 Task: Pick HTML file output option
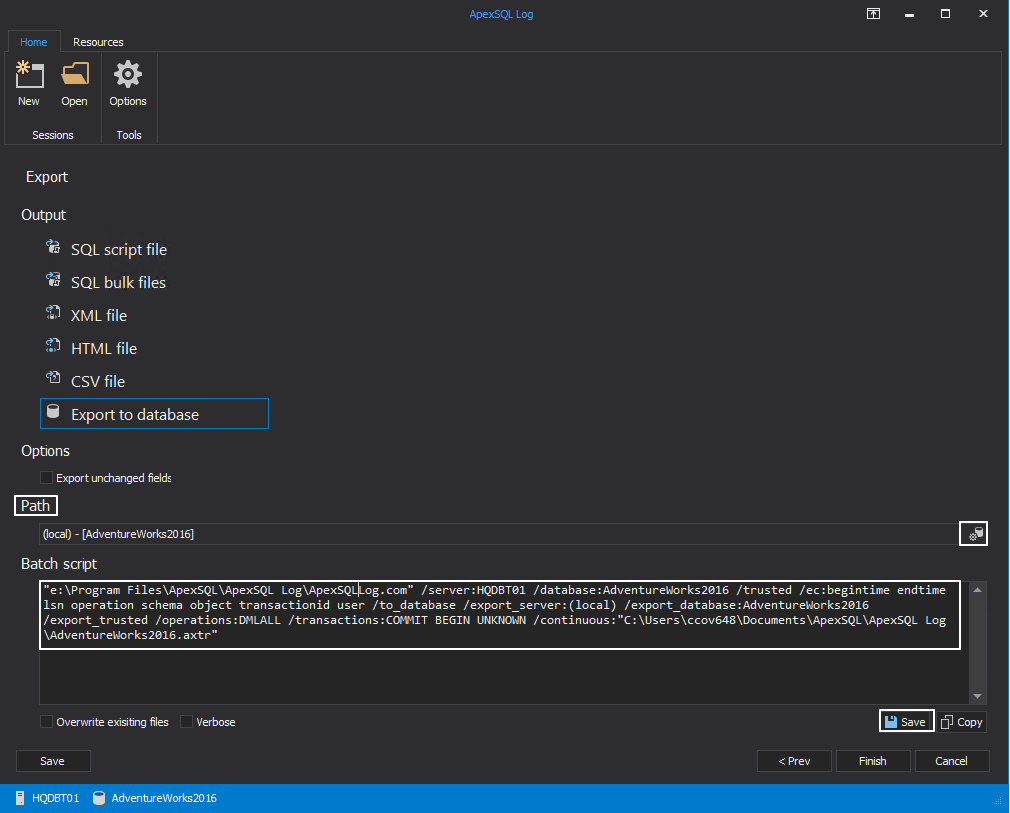[103, 349]
